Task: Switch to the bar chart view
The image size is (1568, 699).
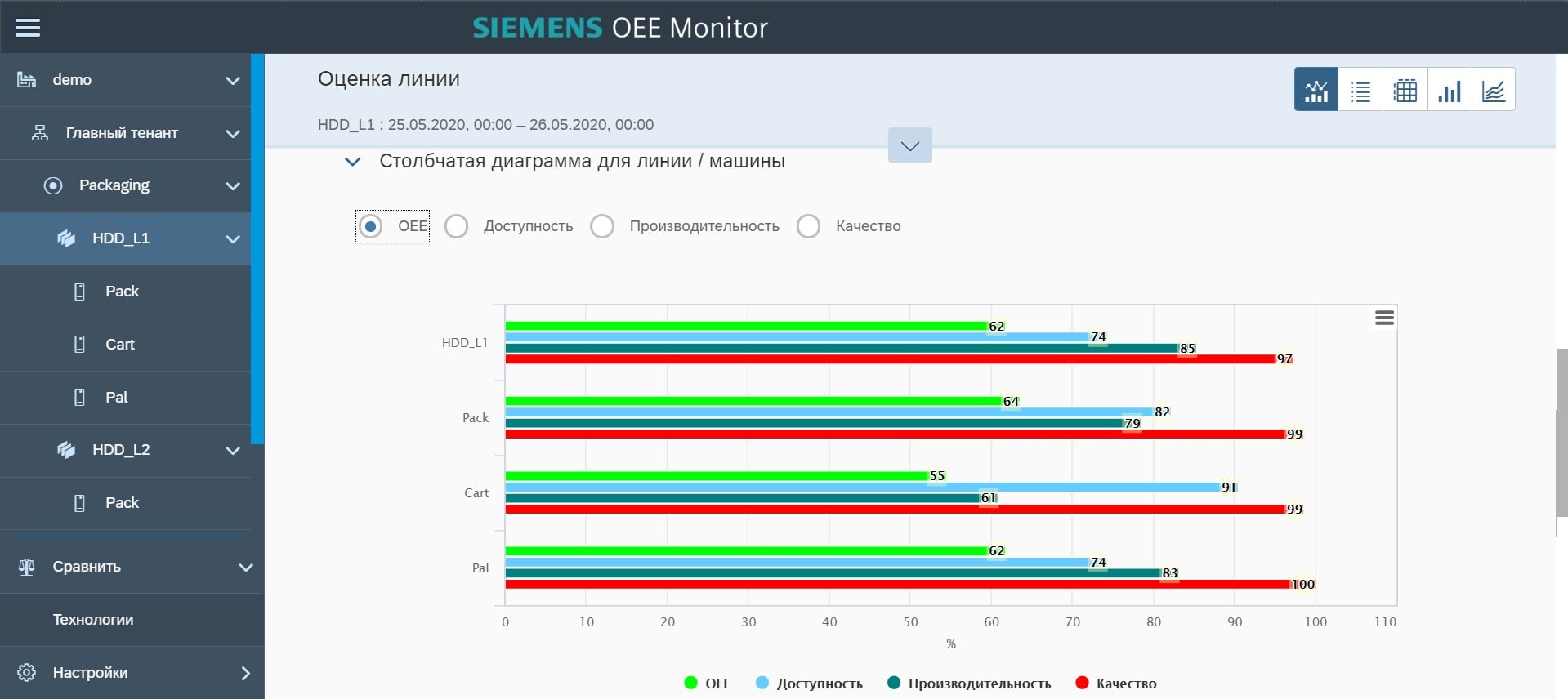Action: (x=1449, y=89)
